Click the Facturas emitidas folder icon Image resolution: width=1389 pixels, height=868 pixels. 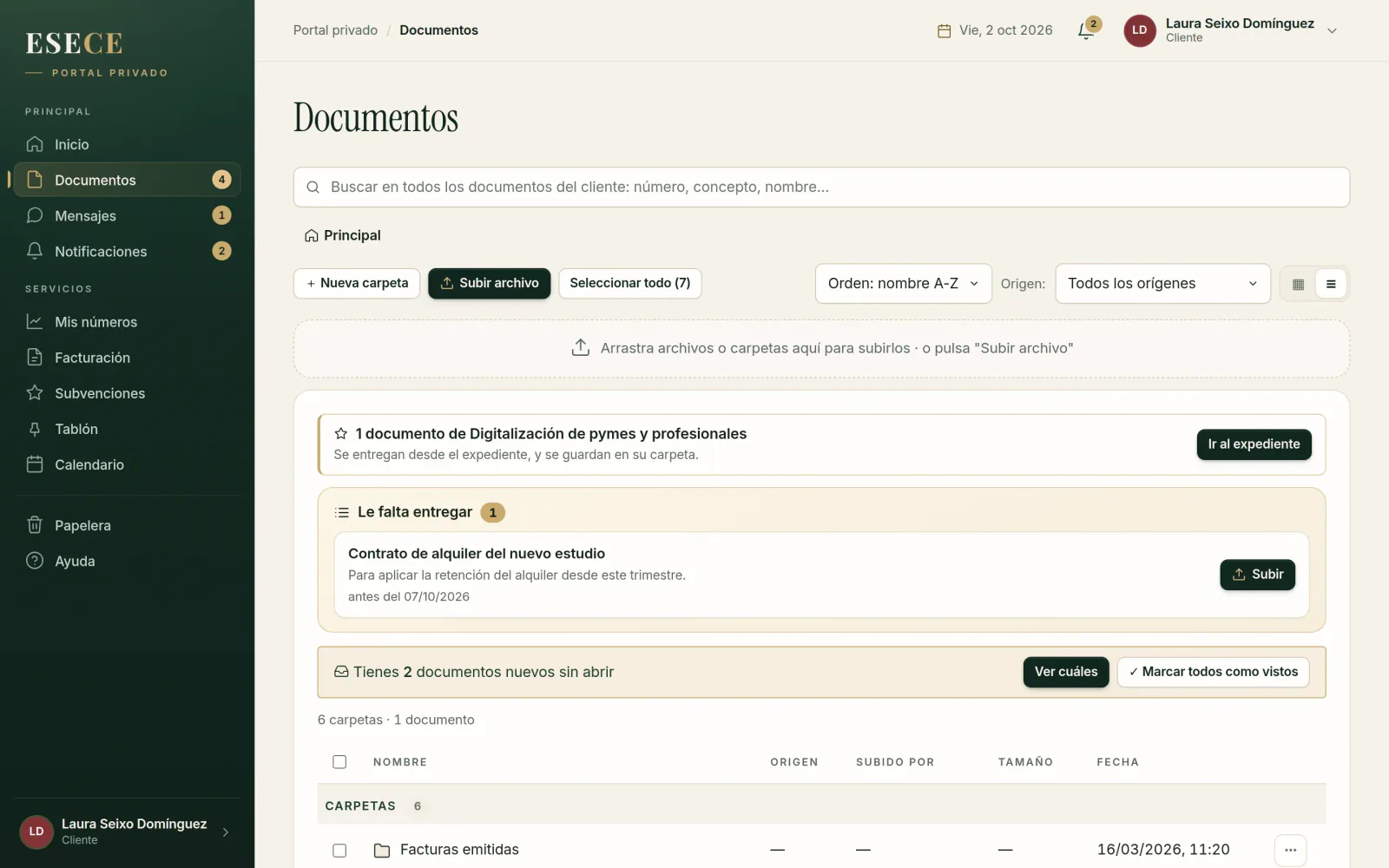382,850
